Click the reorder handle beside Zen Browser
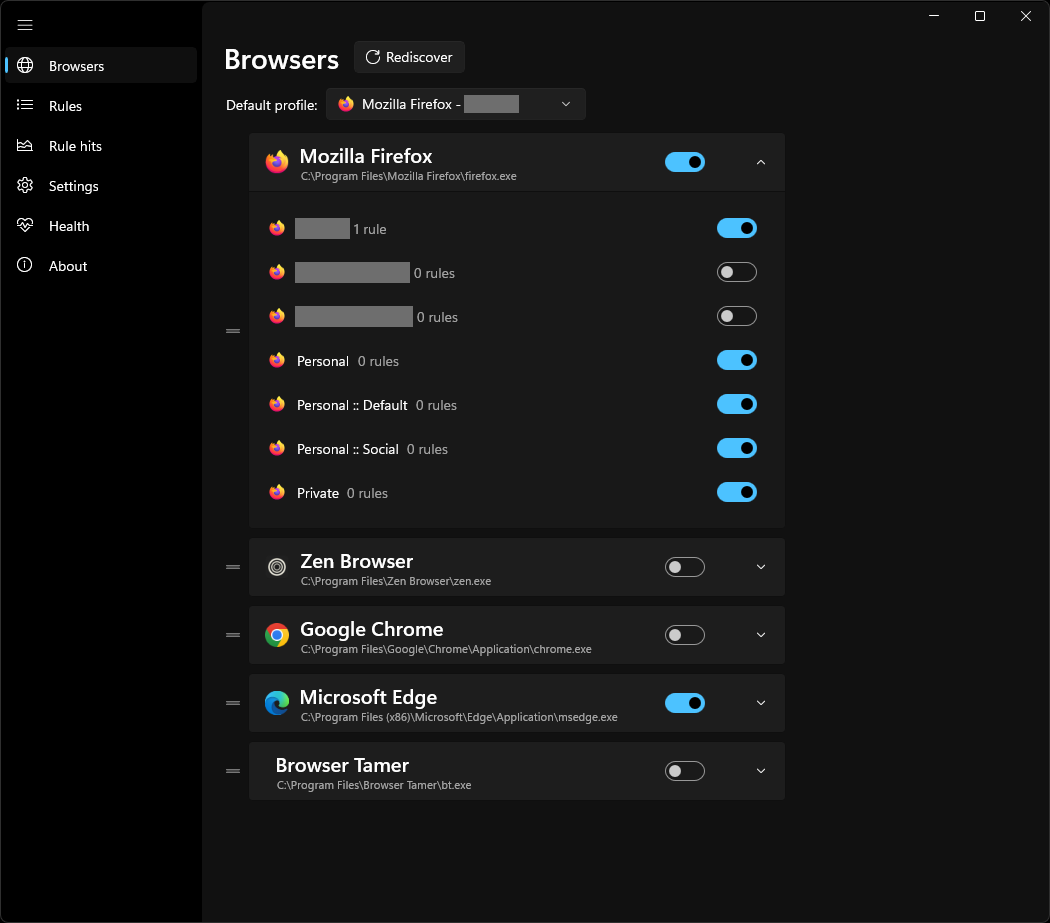1050x923 pixels. (233, 567)
